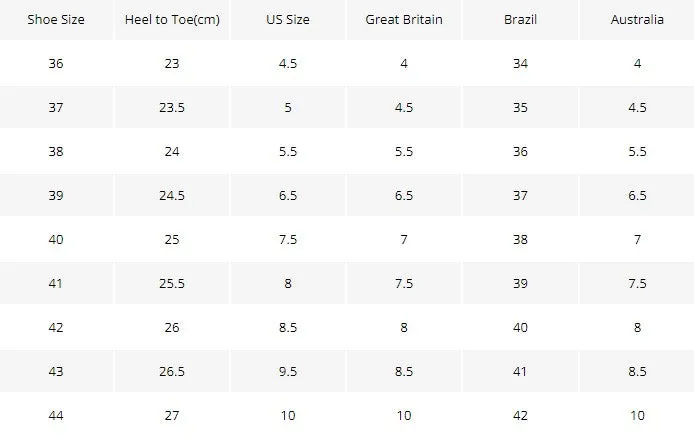The height and width of the screenshot is (435, 694).
Task: Select the Great Britain column header
Action: 404,19
